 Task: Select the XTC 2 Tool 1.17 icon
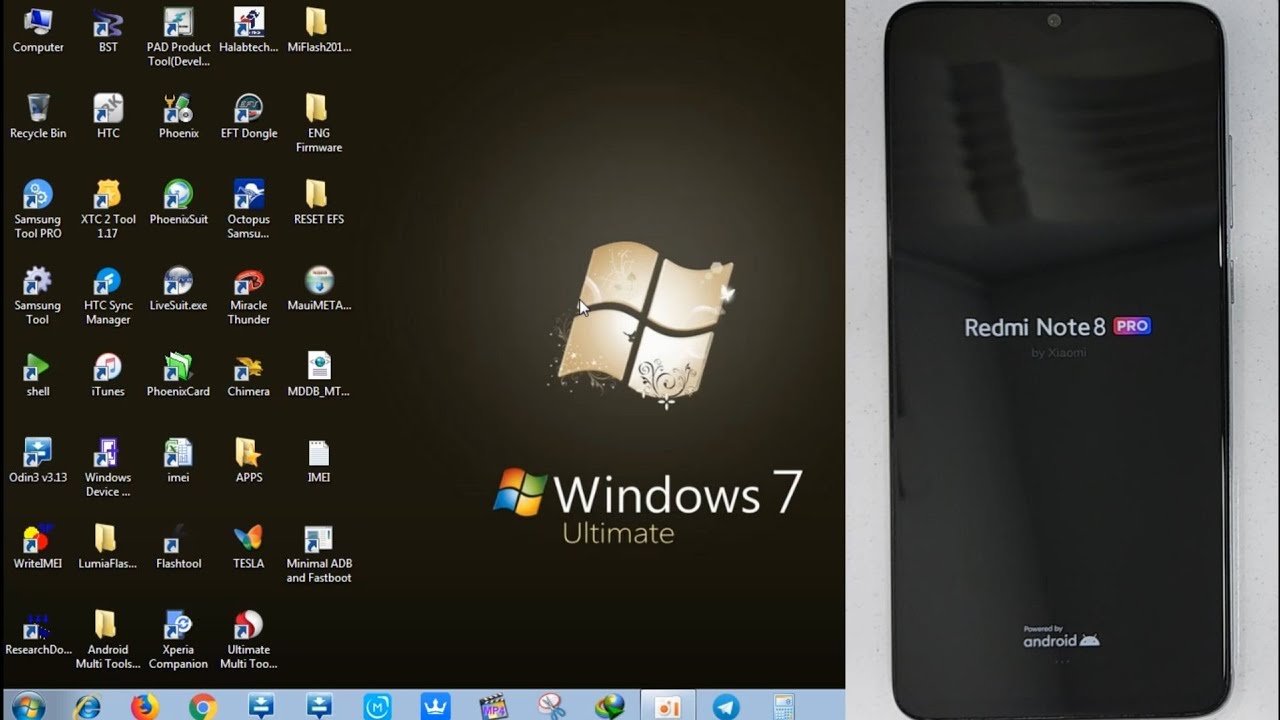[x=108, y=209]
